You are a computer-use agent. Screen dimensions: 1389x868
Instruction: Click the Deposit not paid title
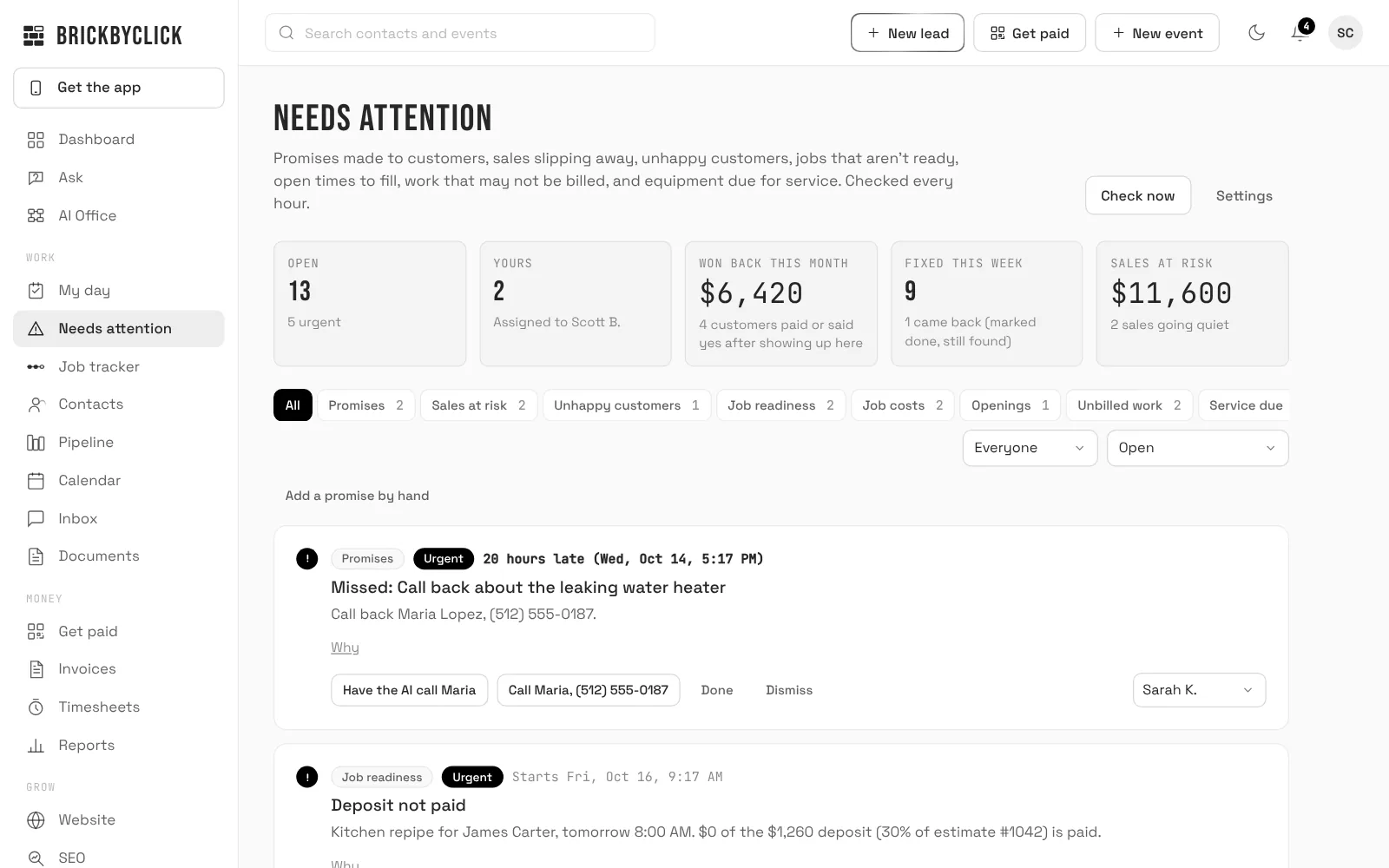coord(398,806)
